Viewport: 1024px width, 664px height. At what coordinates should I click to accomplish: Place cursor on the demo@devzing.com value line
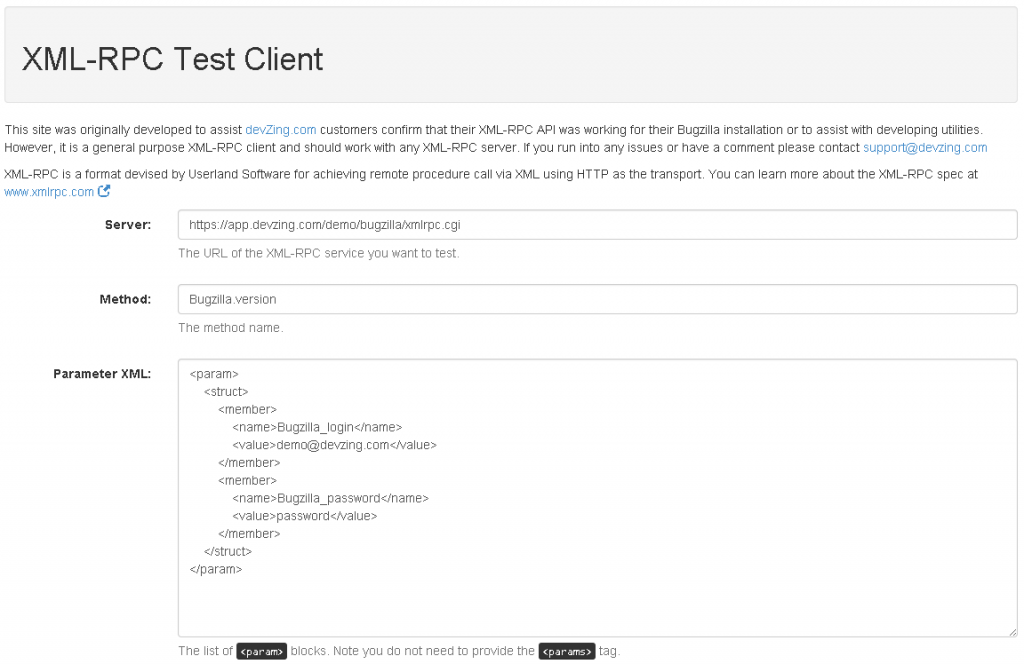tap(334, 445)
